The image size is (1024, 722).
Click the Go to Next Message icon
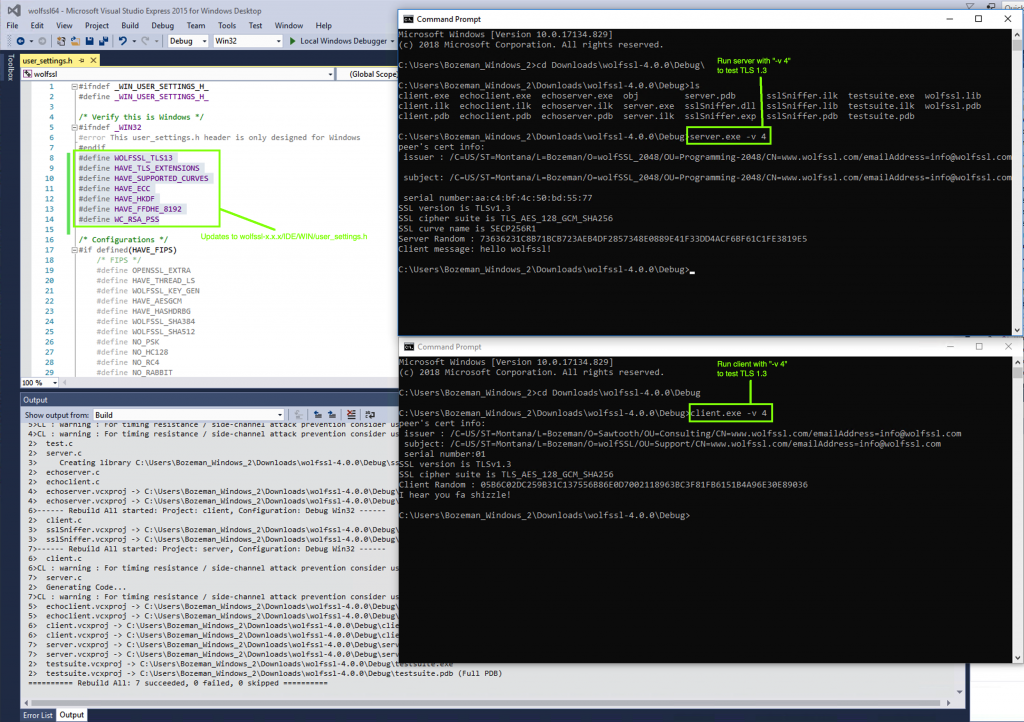click(332, 413)
